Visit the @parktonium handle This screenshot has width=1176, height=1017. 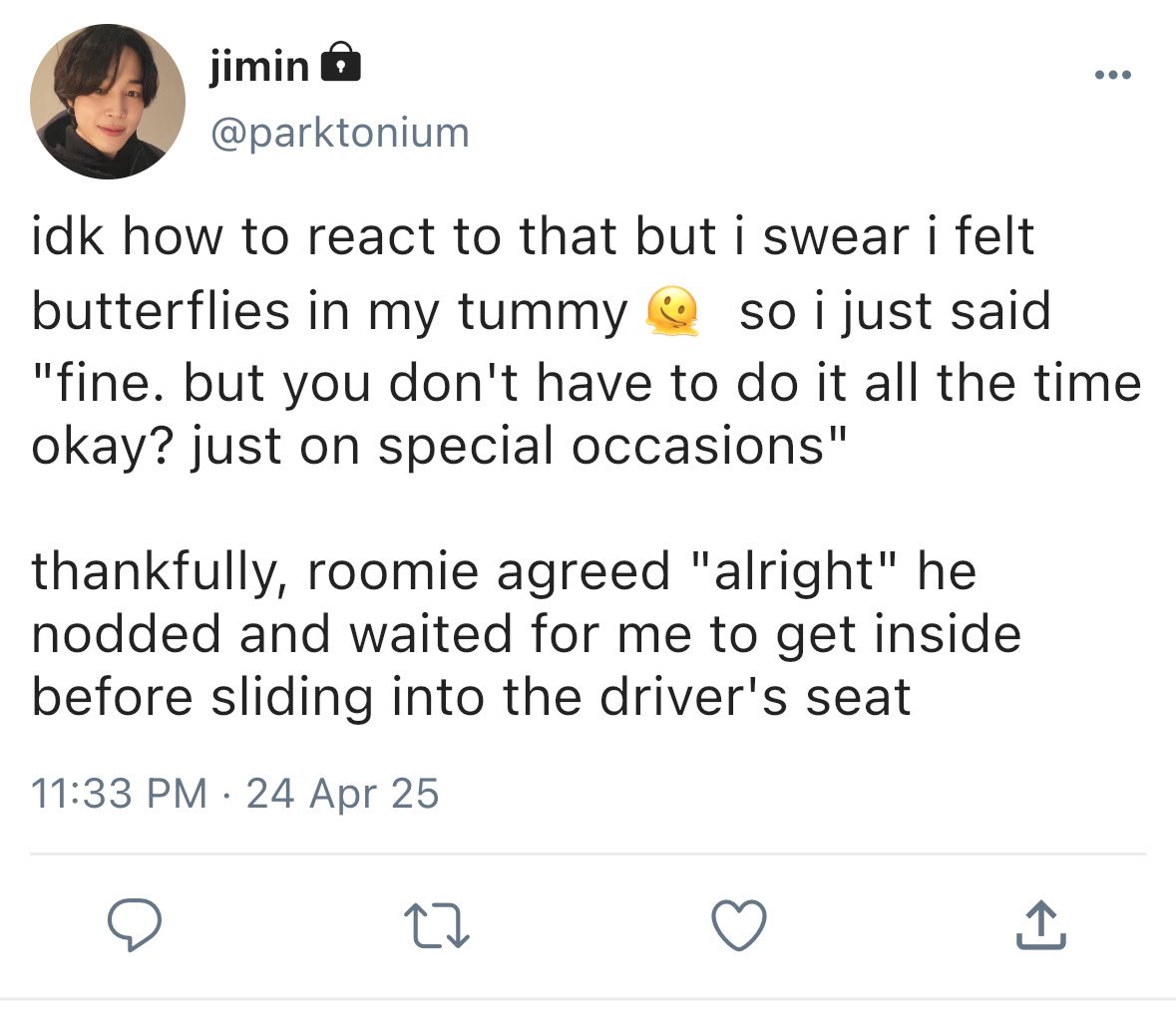pyautogui.click(x=340, y=133)
